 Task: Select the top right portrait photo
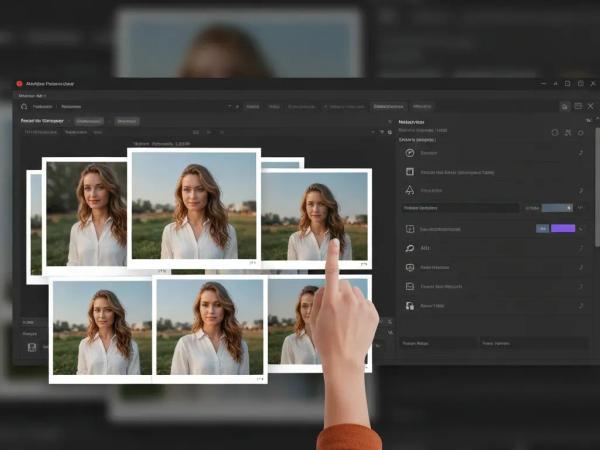pyautogui.click(x=314, y=217)
